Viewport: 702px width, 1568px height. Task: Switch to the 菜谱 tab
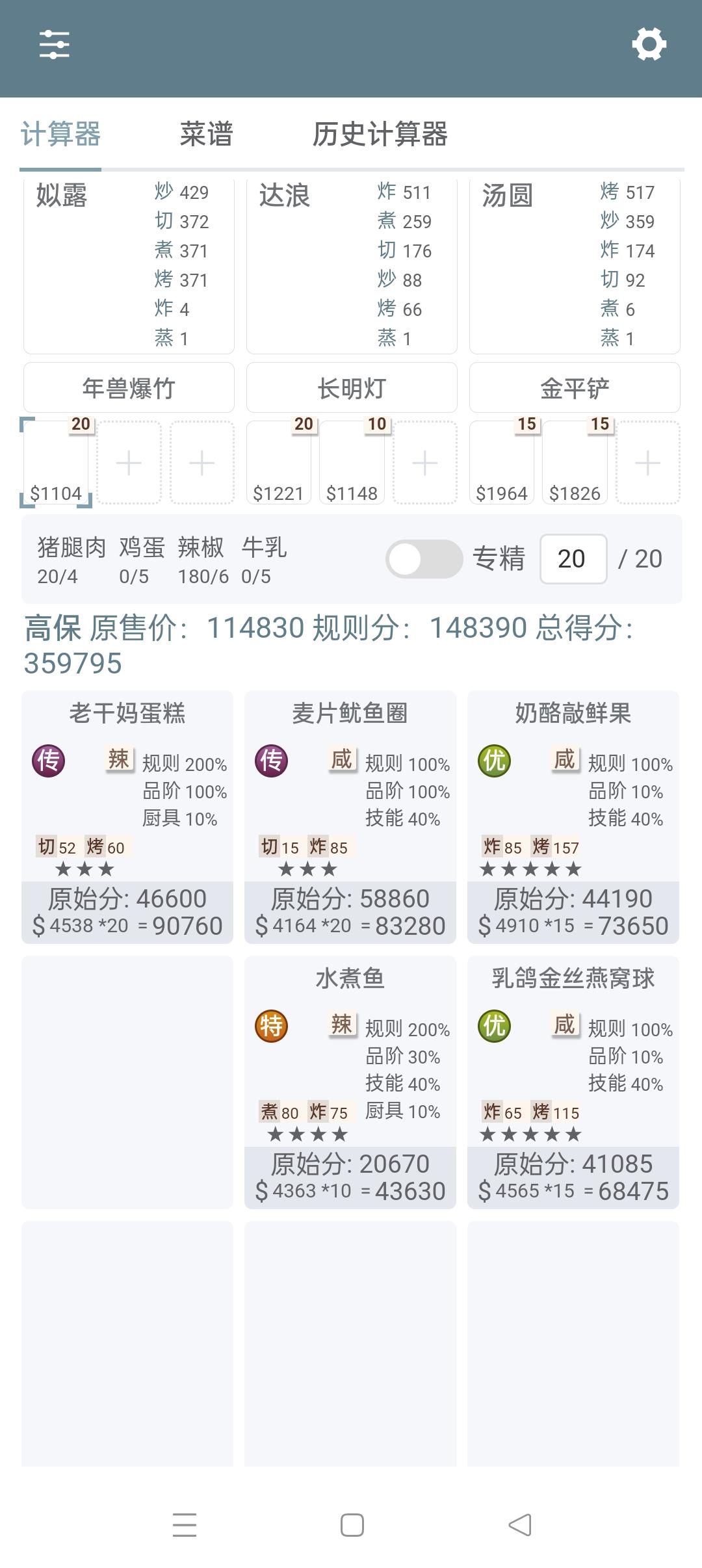[x=206, y=134]
